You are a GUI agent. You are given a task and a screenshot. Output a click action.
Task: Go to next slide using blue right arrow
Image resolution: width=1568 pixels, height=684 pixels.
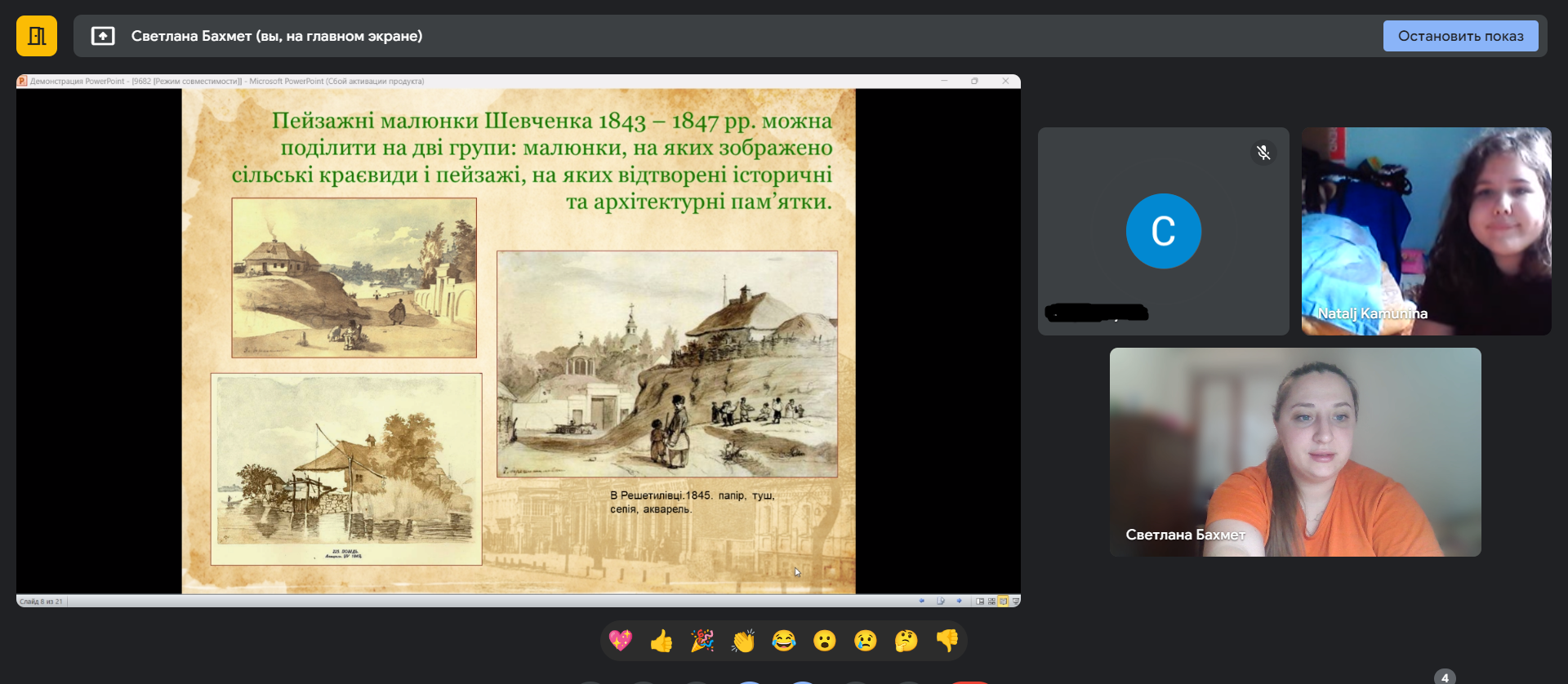click(959, 601)
